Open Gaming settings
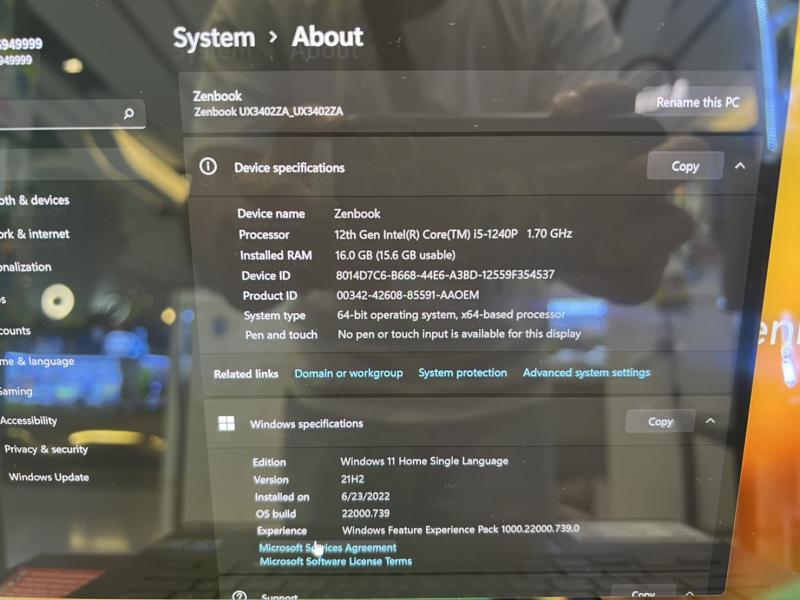Screen dimensions: 800x600 [x=16, y=391]
